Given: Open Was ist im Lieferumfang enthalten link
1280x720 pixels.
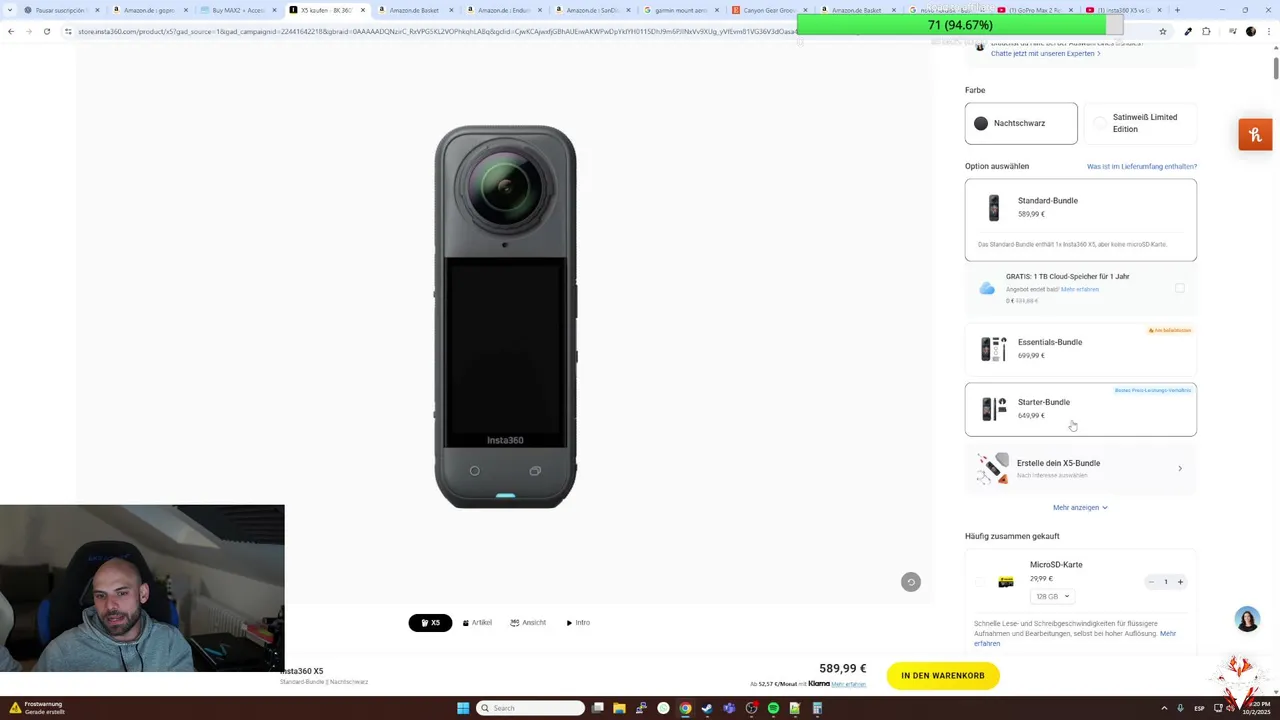Looking at the screenshot, I should pyautogui.click(x=1142, y=166).
